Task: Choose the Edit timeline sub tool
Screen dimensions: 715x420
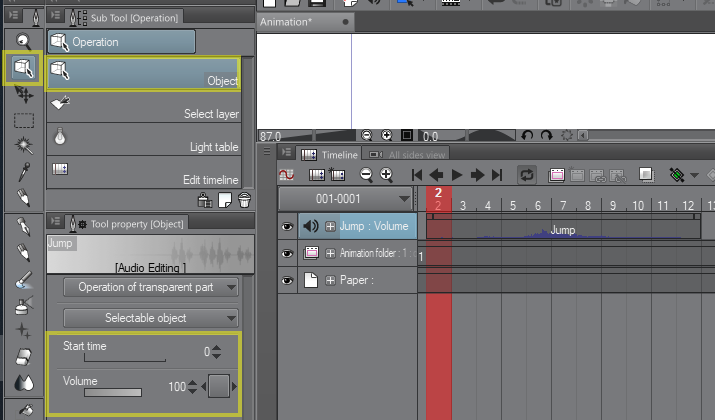Action: pyautogui.click(x=143, y=173)
